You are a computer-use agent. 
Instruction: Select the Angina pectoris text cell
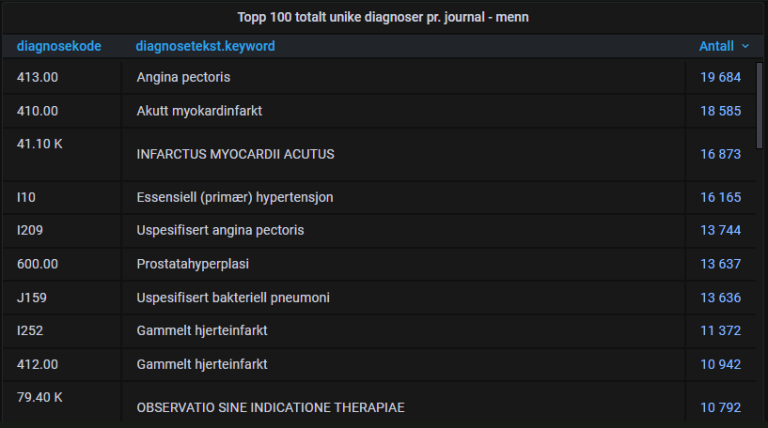(183, 77)
